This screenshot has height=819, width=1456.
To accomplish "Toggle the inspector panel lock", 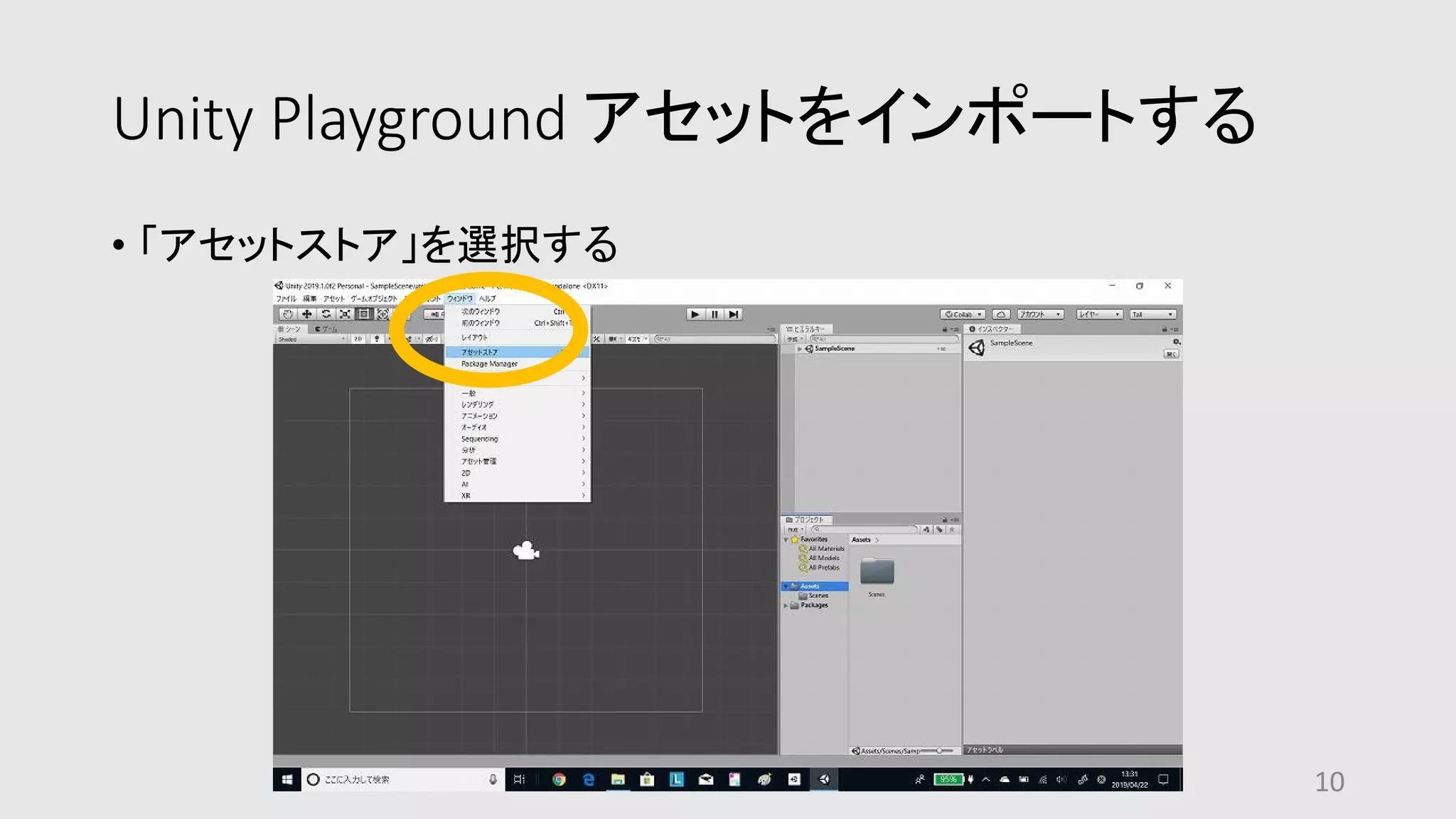I will click(1165, 329).
